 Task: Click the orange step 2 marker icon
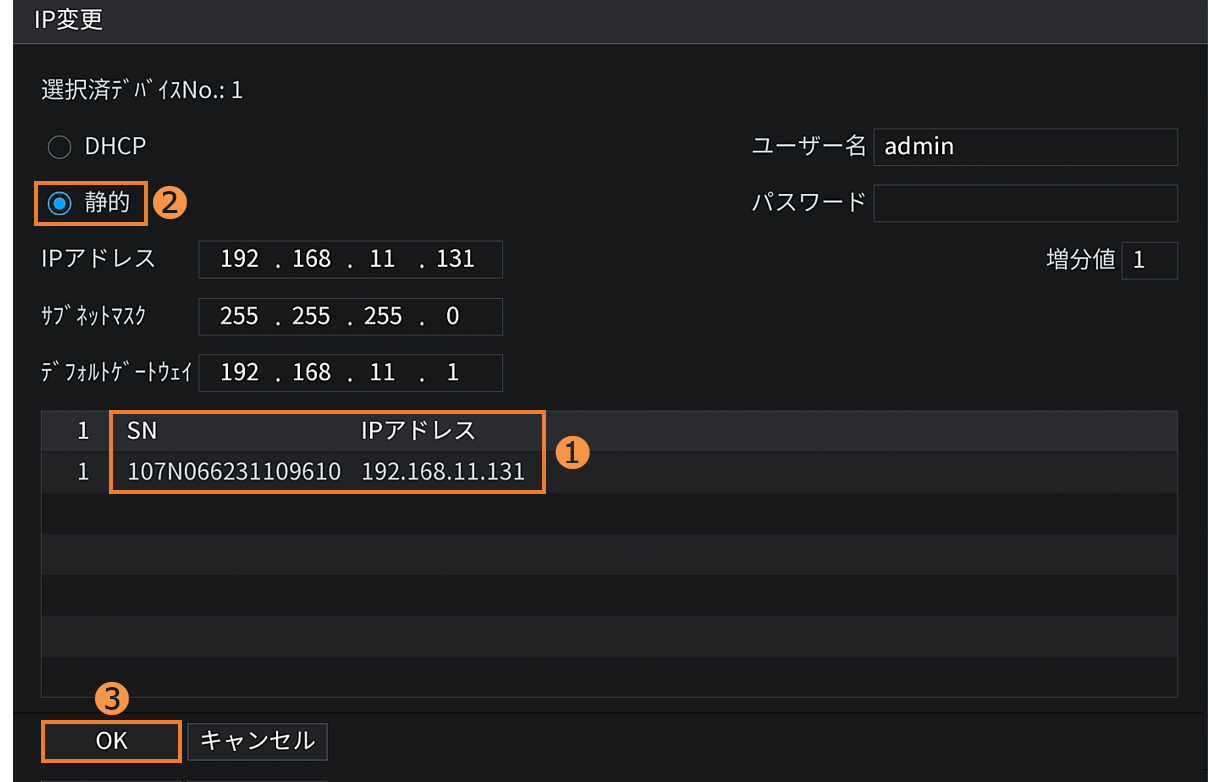[170, 203]
